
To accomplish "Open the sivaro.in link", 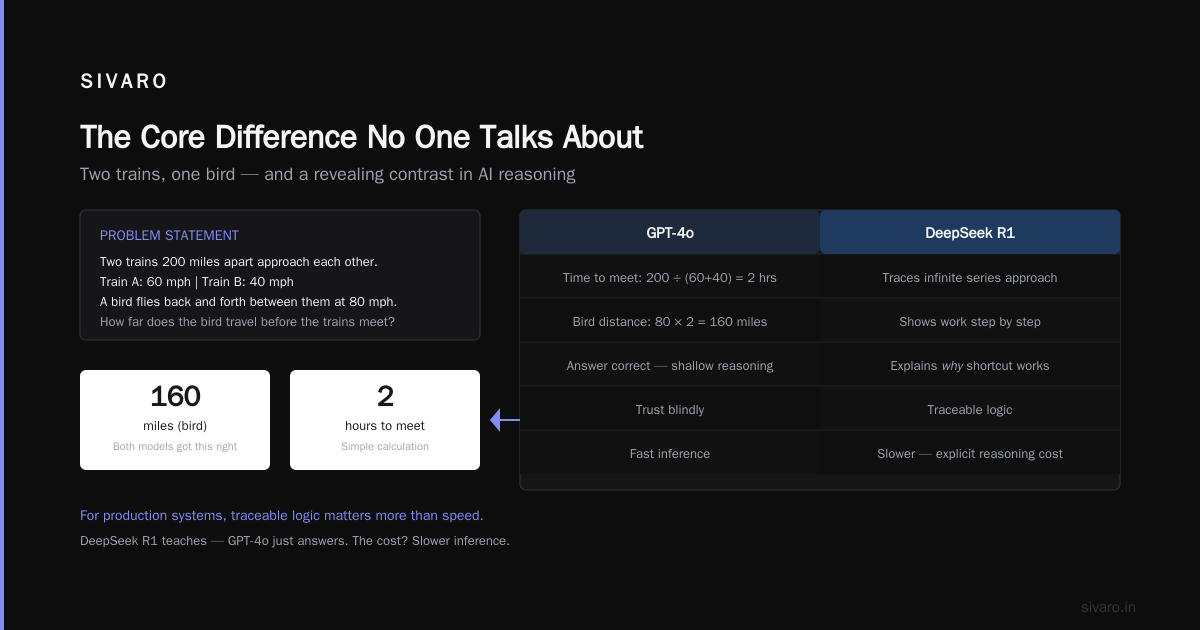I will 1108,607.
